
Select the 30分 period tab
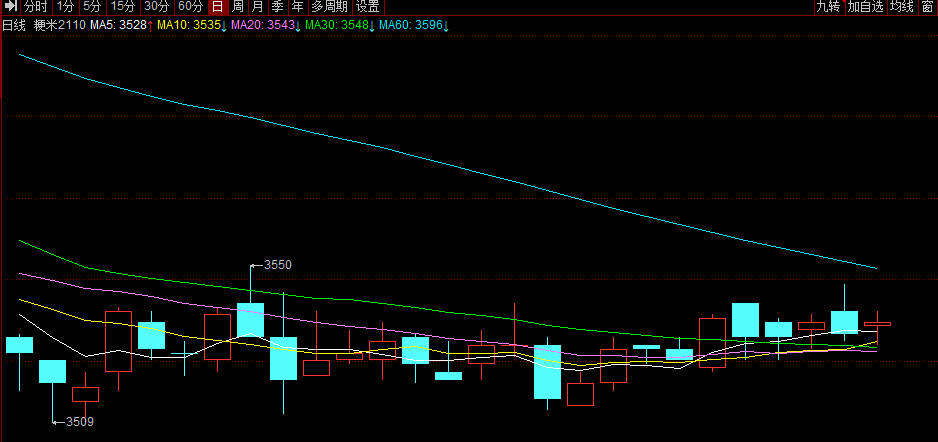[x=157, y=7]
